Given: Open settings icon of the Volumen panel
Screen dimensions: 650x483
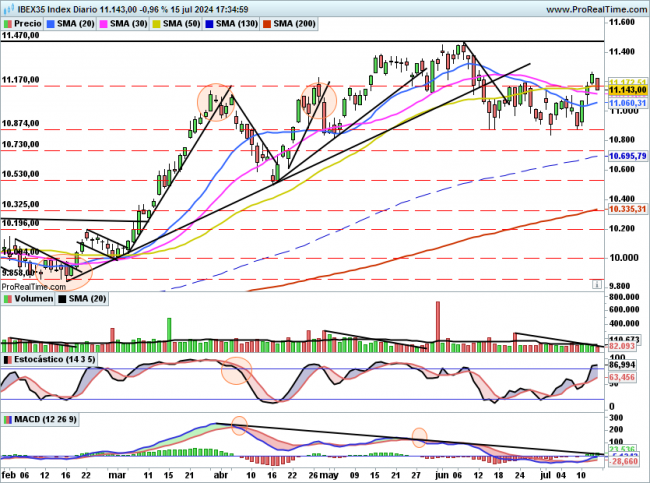Looking at the screenshot, I should coord(6,298).
